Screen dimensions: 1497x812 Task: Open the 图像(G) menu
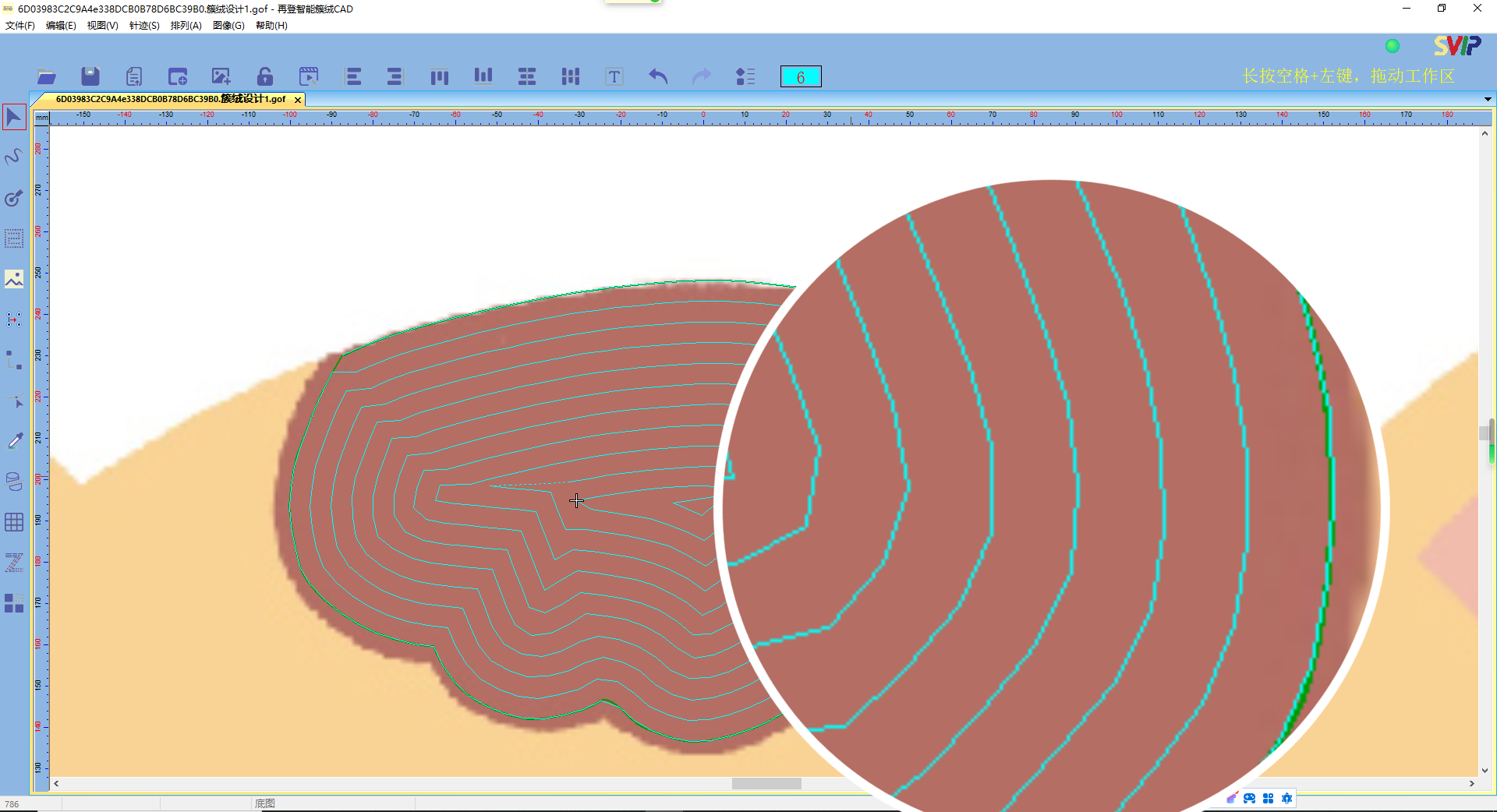point(228,26)
